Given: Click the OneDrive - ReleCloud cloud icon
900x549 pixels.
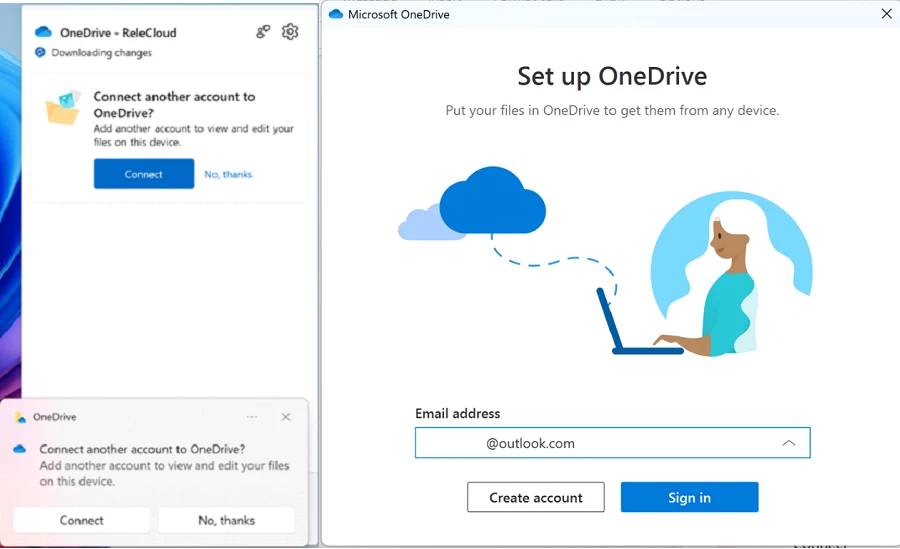Looking at the screenshot, I should click(x=43, y=32).
